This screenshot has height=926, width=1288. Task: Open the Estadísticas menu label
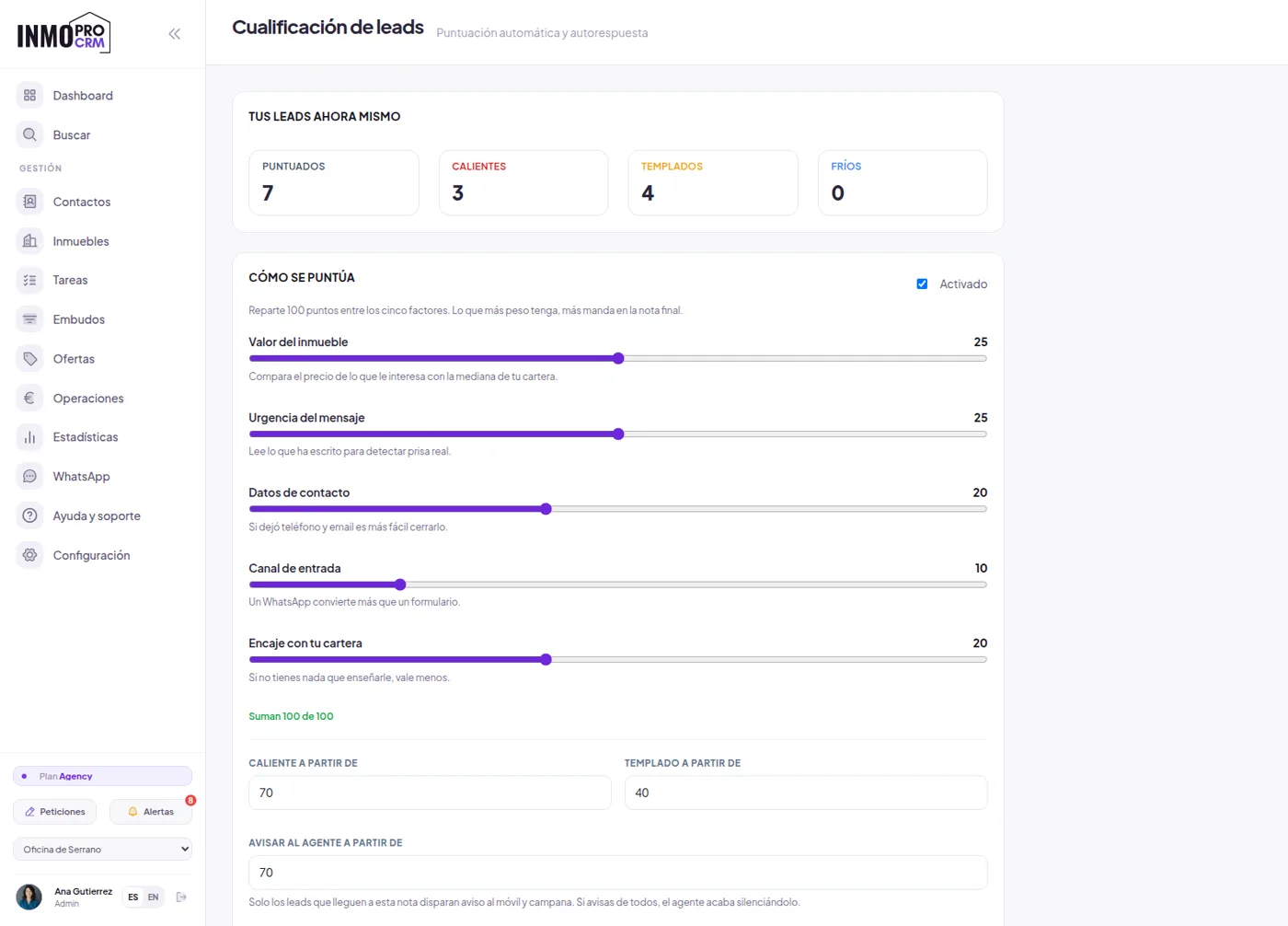[x=86, y=437]
